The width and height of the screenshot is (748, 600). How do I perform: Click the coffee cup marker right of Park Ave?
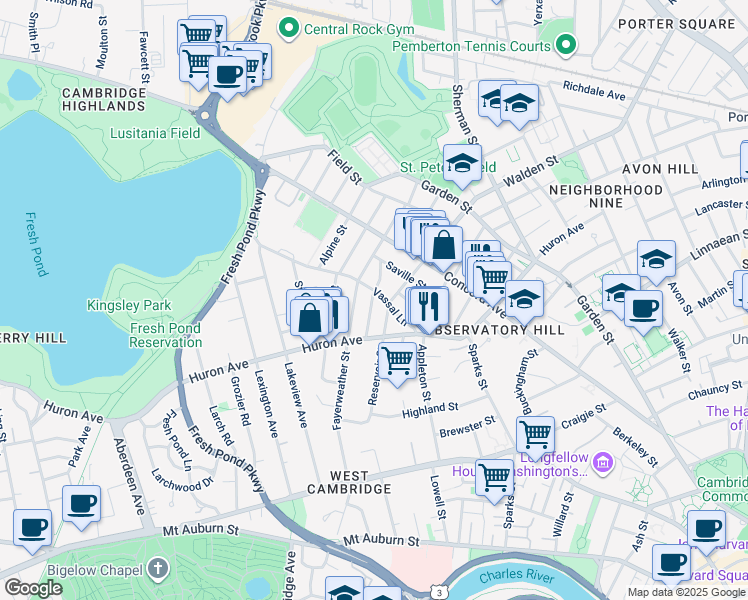point(82,506)
